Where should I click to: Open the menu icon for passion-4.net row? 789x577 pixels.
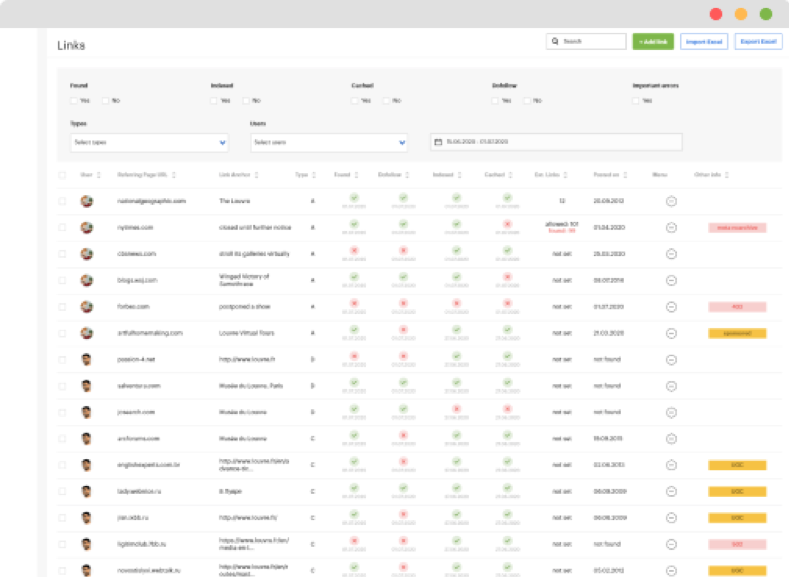click(671, 360)
